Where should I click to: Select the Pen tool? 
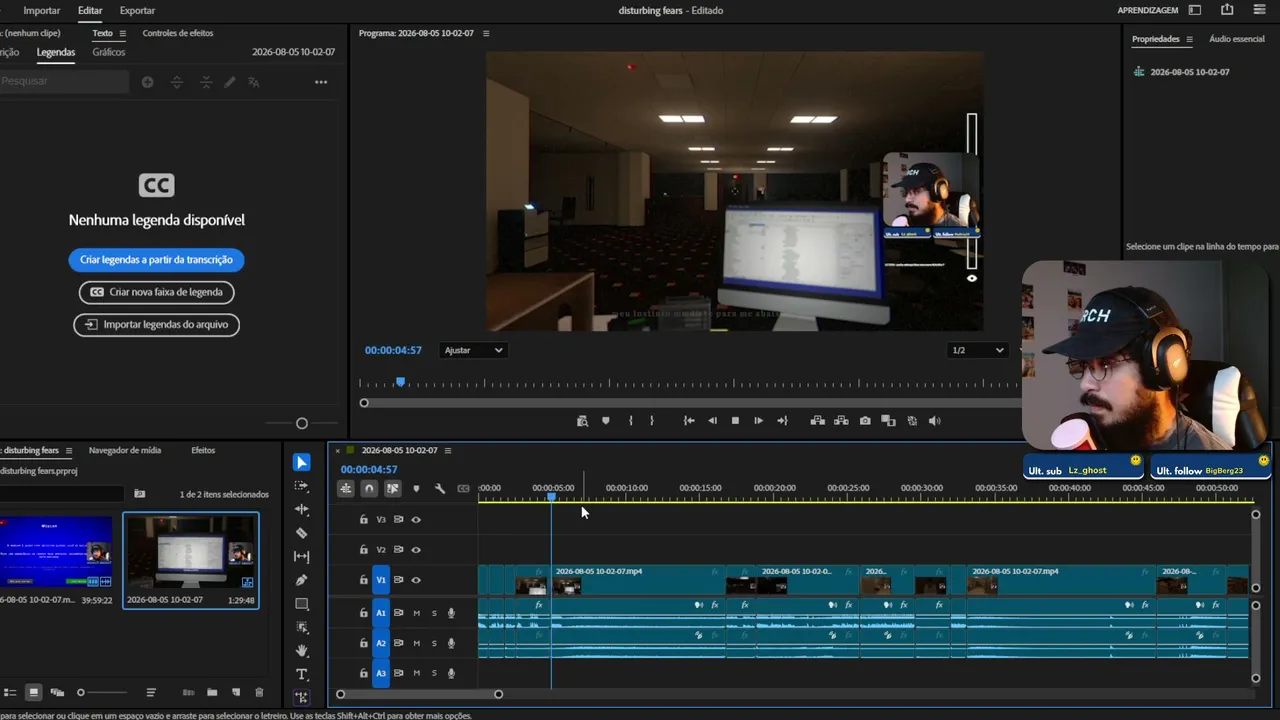coord(302,580)
